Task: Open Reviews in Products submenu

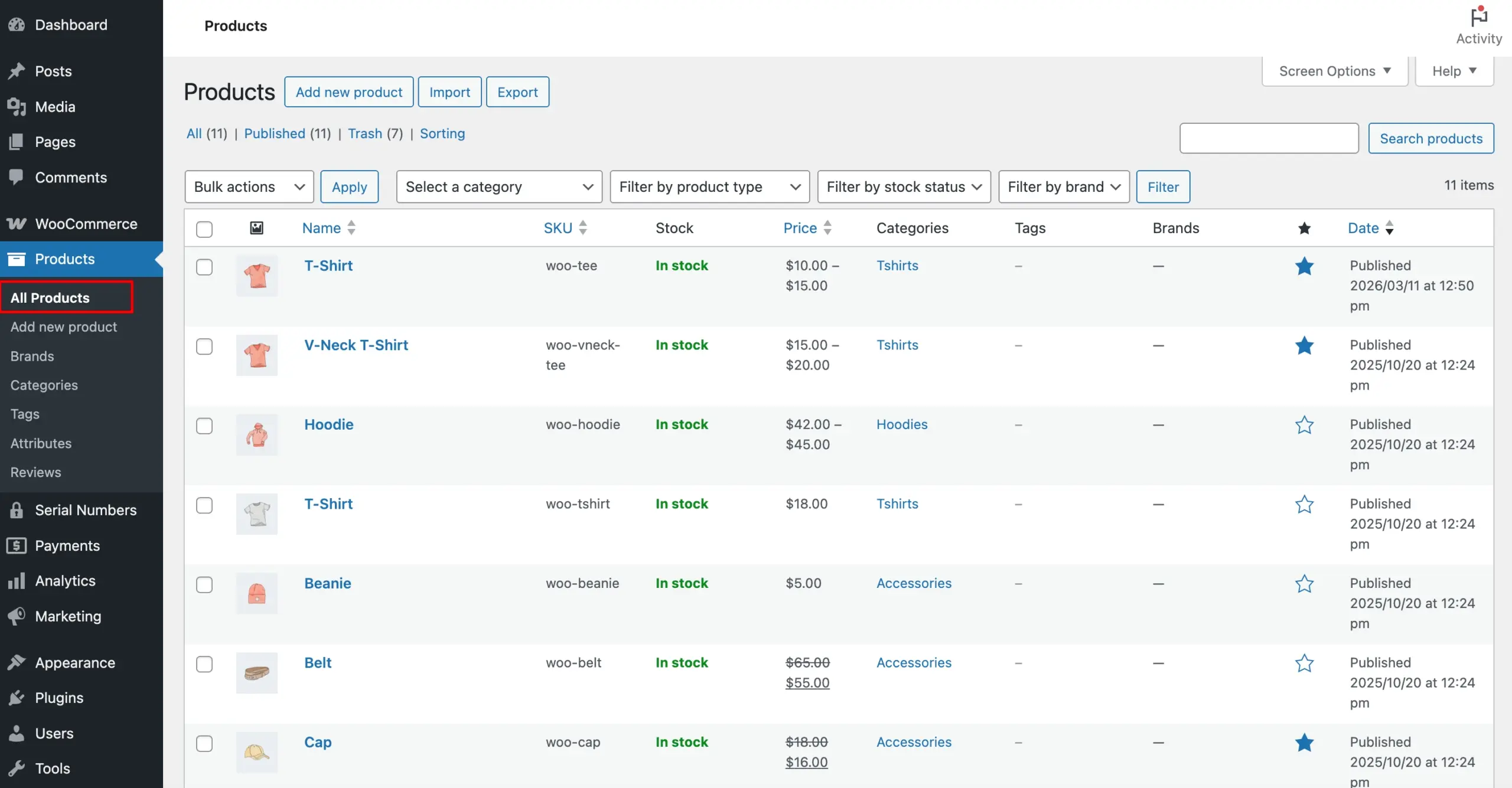Action: coord(35,472)
